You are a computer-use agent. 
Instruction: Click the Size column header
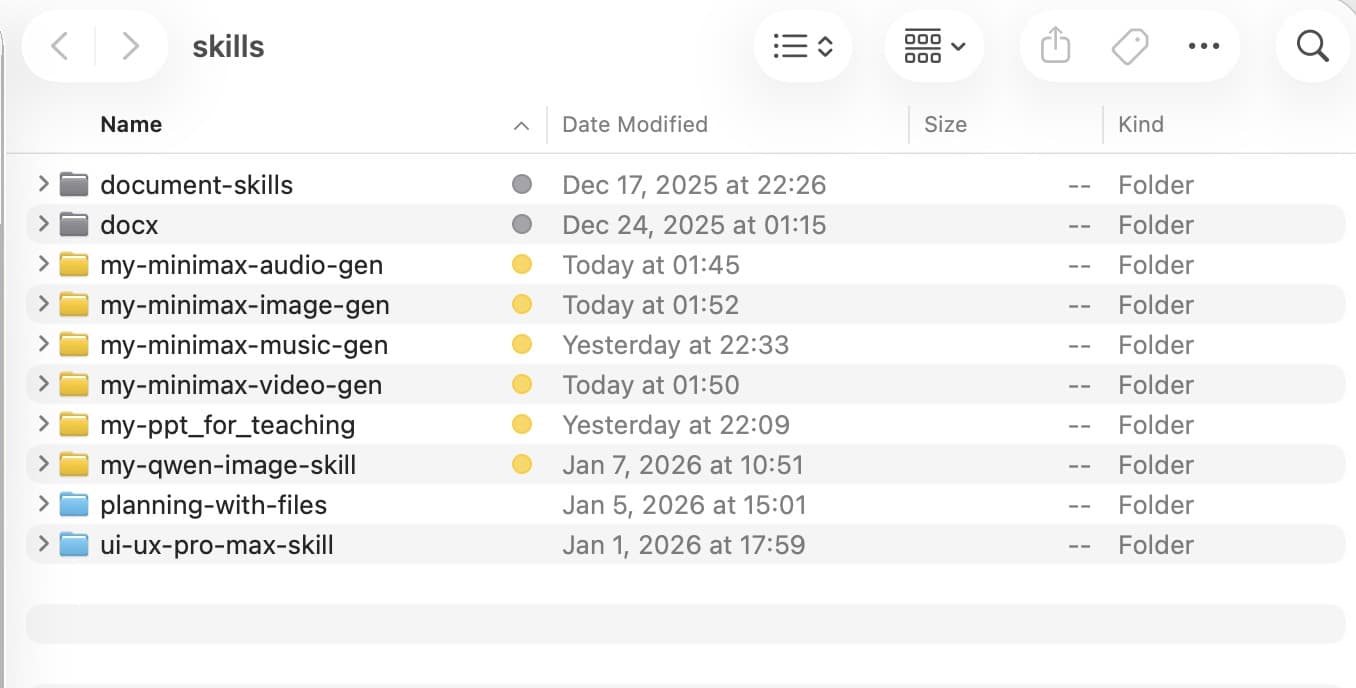tap(945, 125)
